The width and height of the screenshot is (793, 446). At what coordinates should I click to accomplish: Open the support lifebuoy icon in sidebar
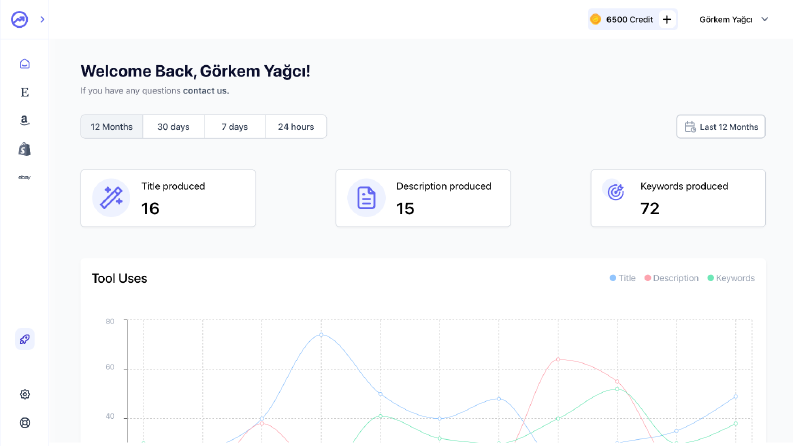[25, 423]
